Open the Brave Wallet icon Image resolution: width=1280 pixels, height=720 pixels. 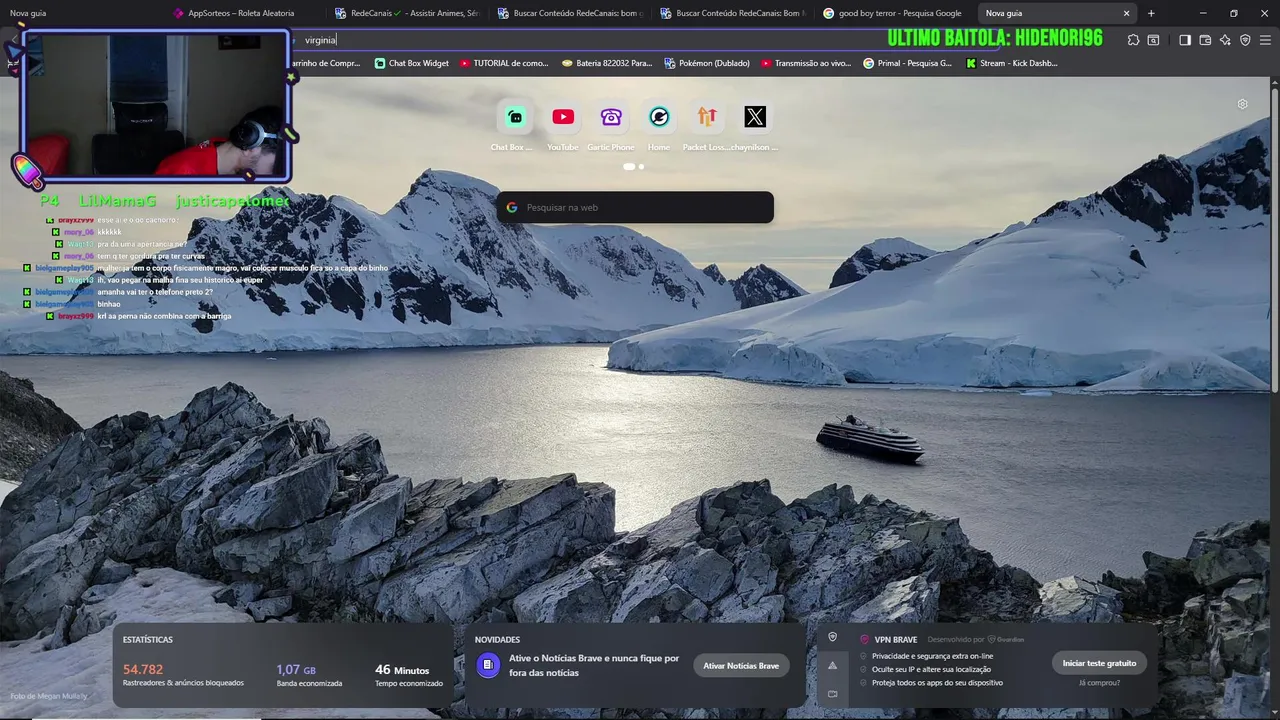pyautogui.click(x=1205, y=40)
